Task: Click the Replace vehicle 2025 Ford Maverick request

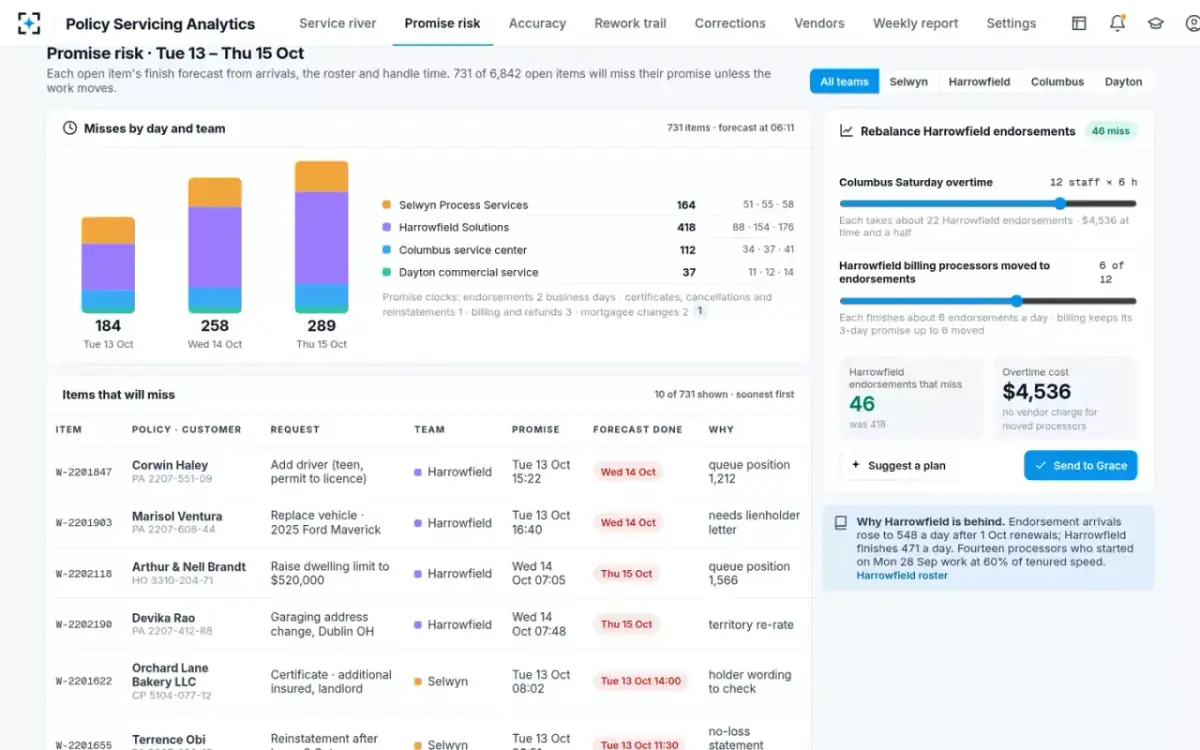Action: click(326, 523)
